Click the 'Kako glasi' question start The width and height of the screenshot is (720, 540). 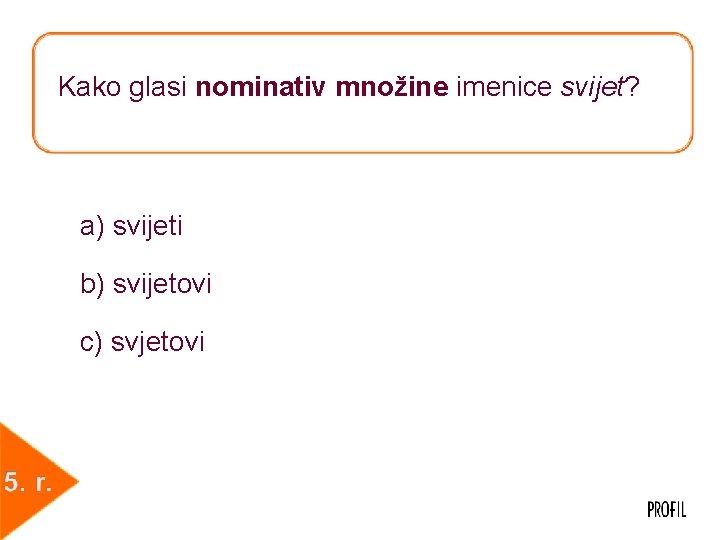(123, 88)
